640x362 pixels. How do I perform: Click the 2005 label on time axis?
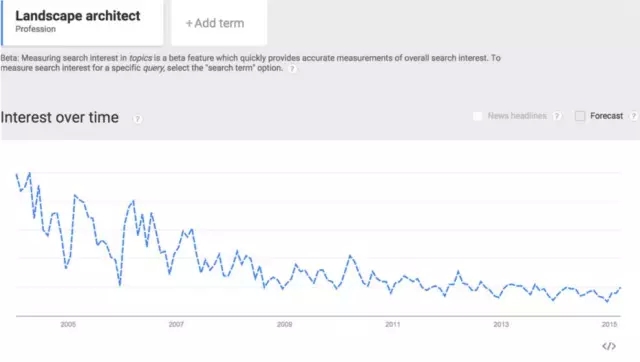click(68, 324)
